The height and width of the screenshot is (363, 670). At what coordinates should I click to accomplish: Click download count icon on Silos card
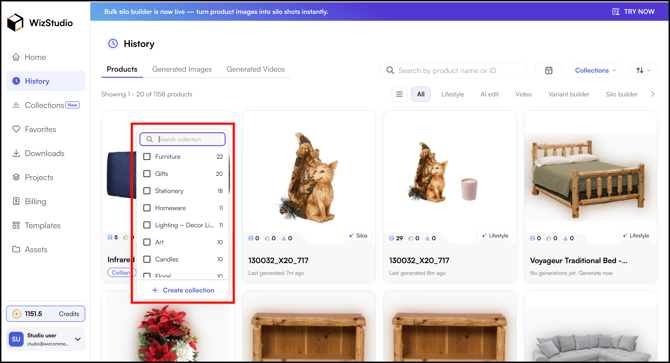(x=284, y=238)
